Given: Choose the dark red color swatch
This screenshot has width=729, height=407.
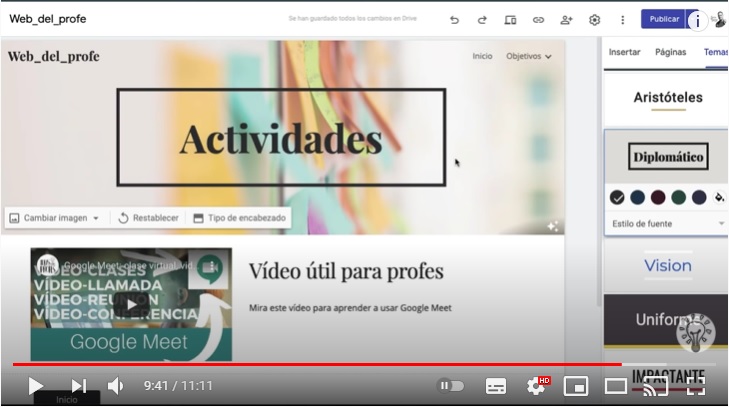Looking at the screenshot, I should (658, 198).
